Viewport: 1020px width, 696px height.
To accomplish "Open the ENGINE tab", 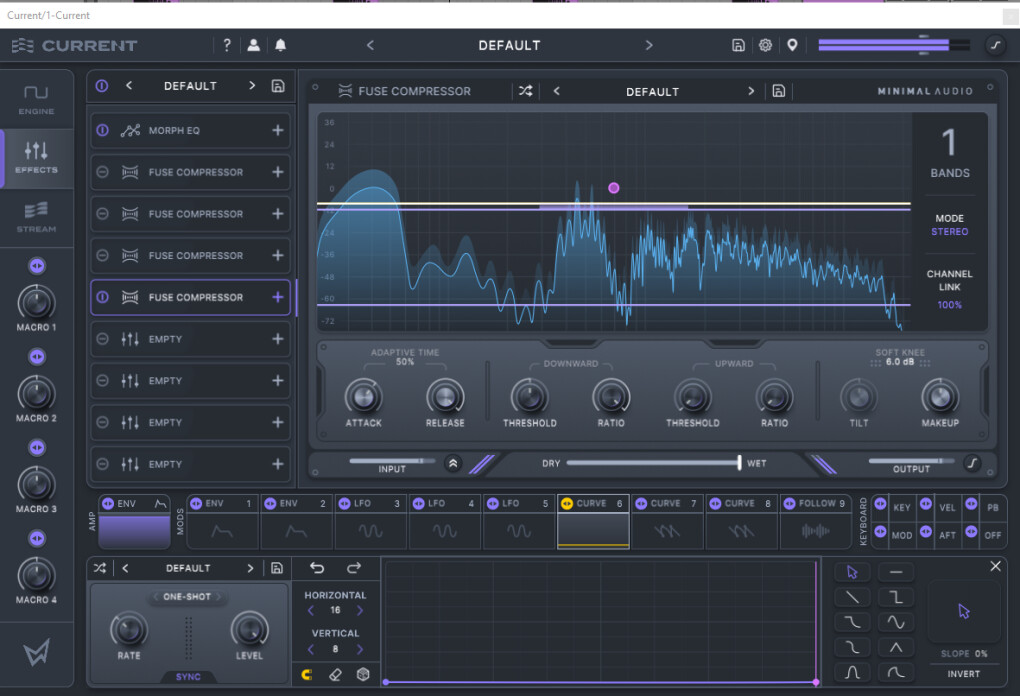I will (36, 100).
